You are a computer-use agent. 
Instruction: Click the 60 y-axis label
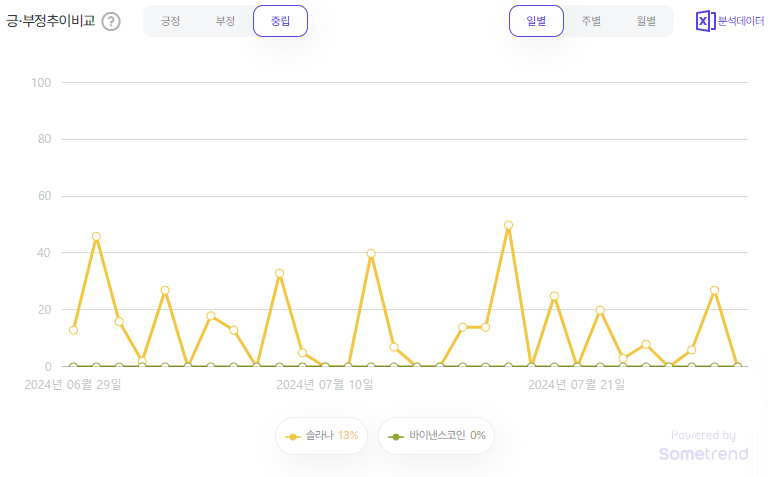click(45, 196)
